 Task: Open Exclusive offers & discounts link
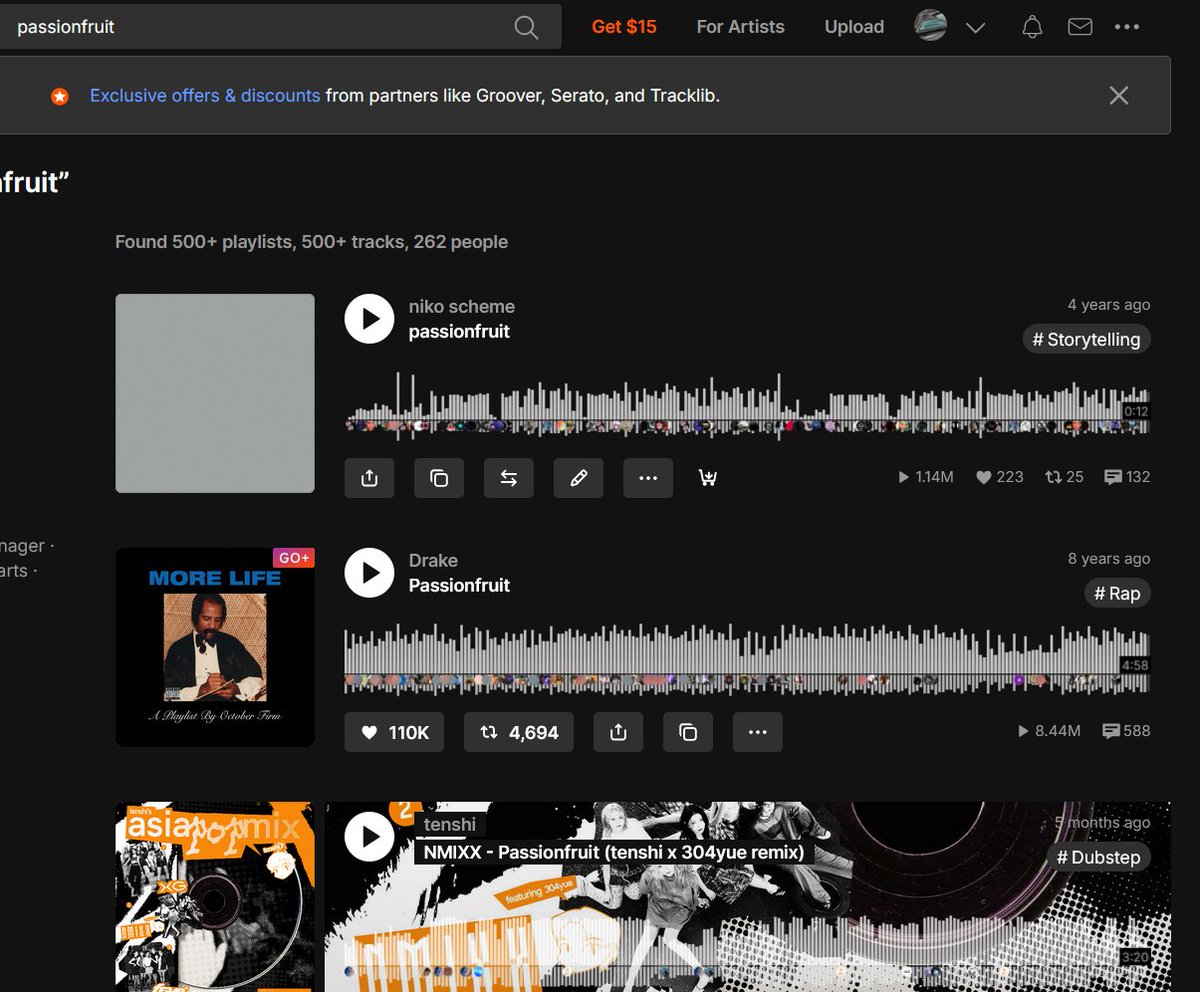(x=205, y=96)
